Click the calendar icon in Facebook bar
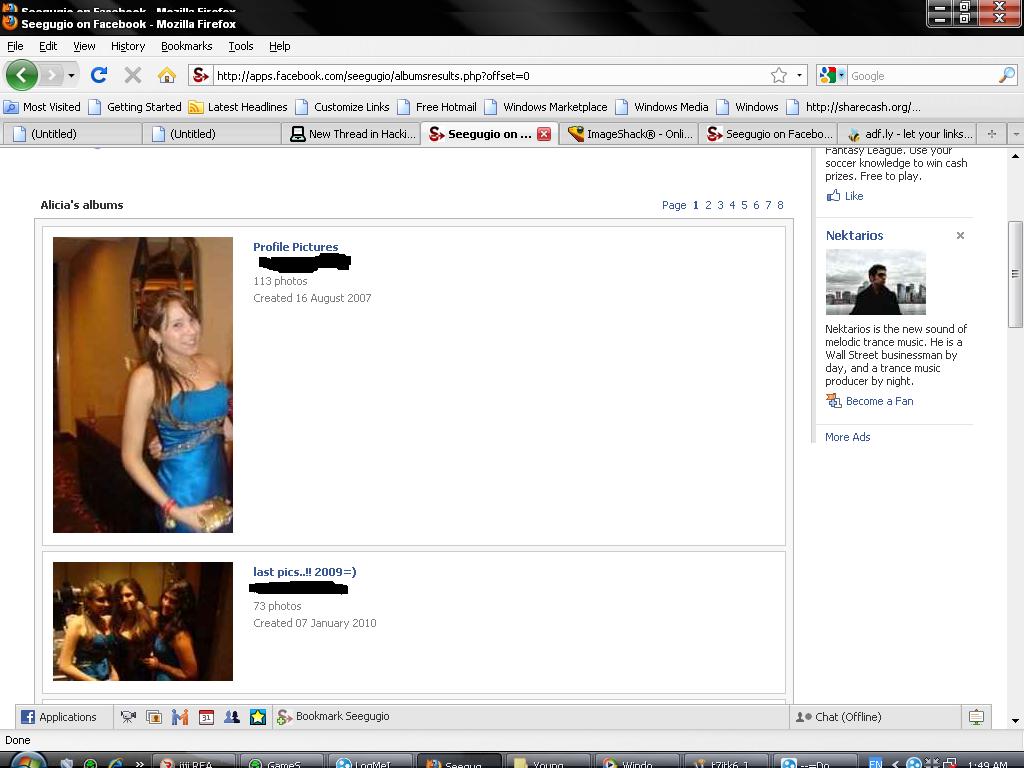This screenshot has height=768, width=1024. click(206, 716)
